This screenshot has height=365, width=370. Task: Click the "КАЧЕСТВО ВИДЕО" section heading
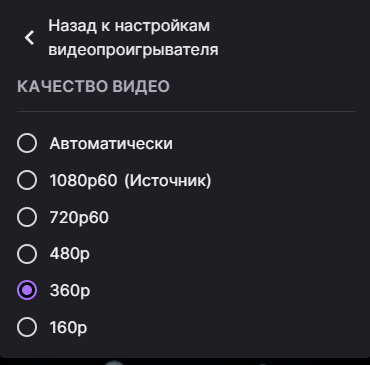(x=93, y=87)
